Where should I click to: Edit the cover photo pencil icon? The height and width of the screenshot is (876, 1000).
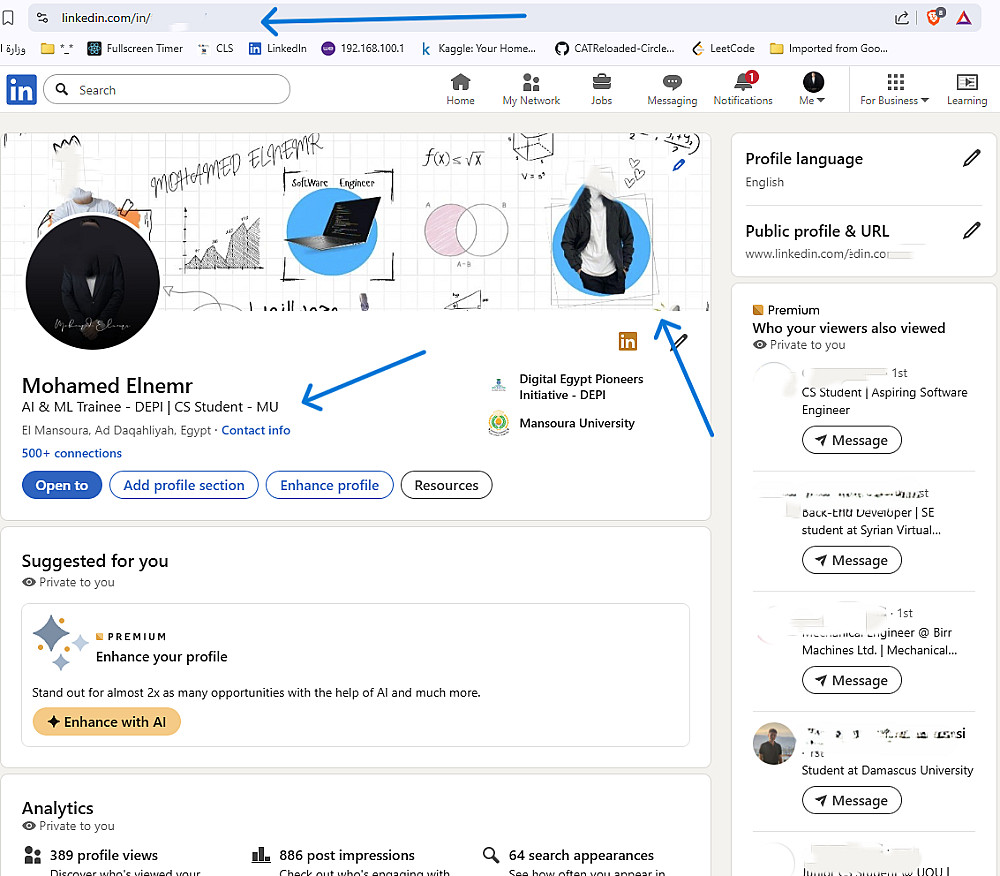tap(679, 165)
